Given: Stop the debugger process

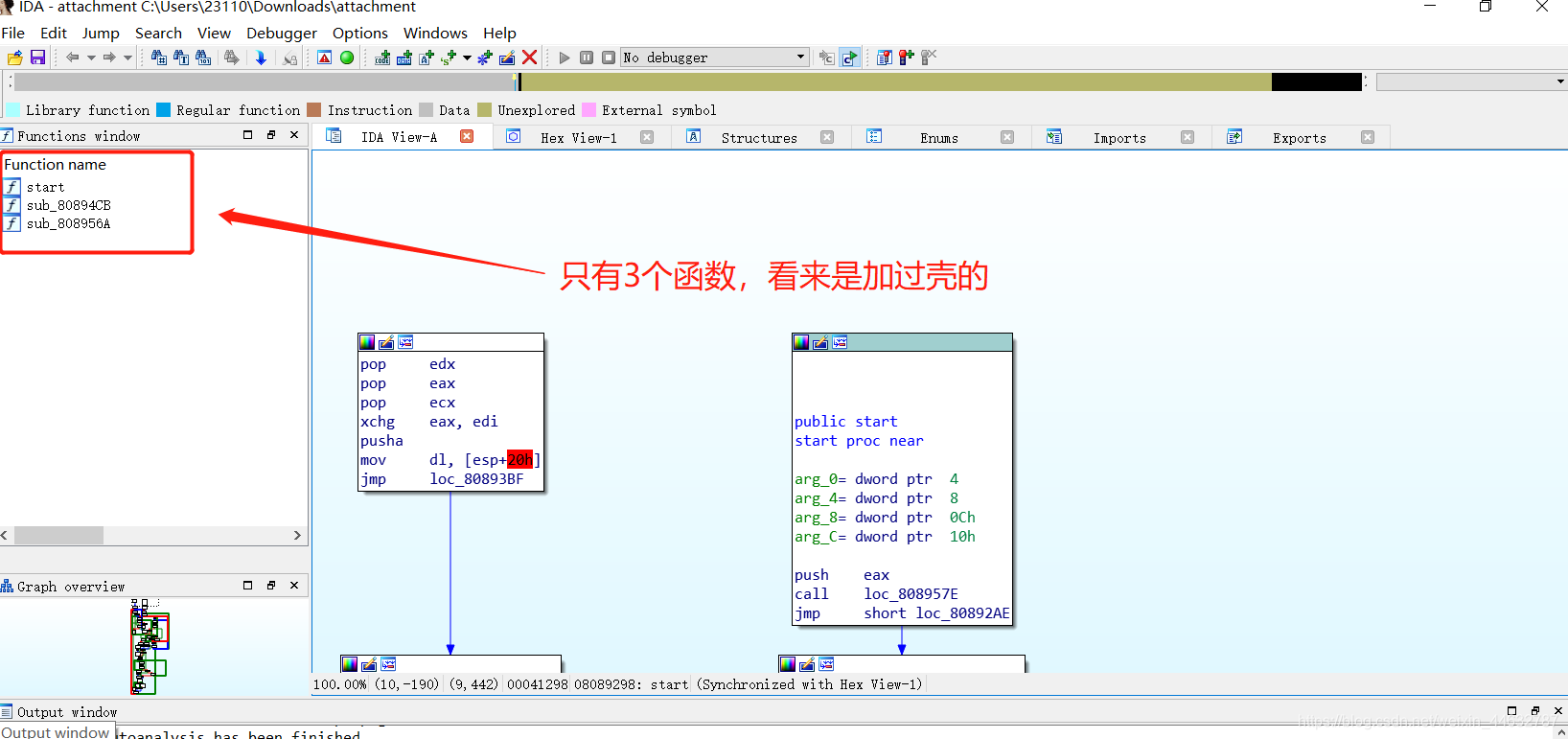Looking at the screenshot, I should tap(609, 58).
